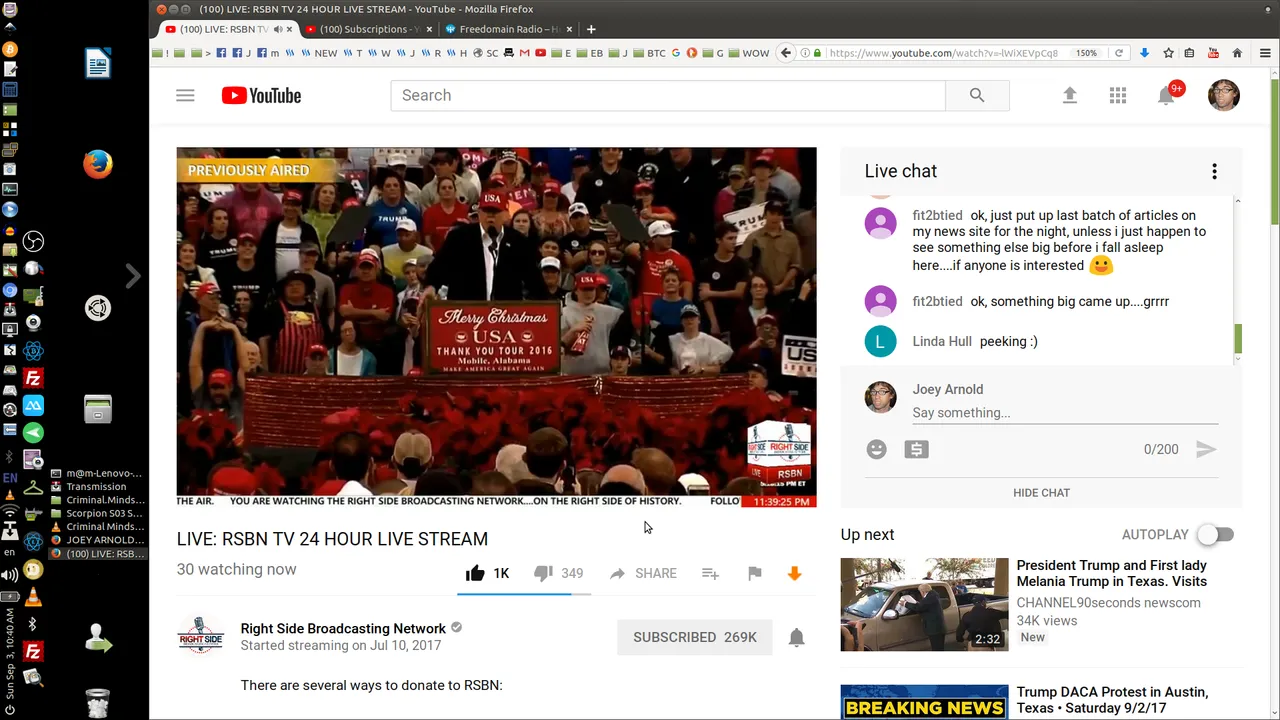Go to Firefox home page button
1280x720 pixels.
click(x=1237, y=53)
